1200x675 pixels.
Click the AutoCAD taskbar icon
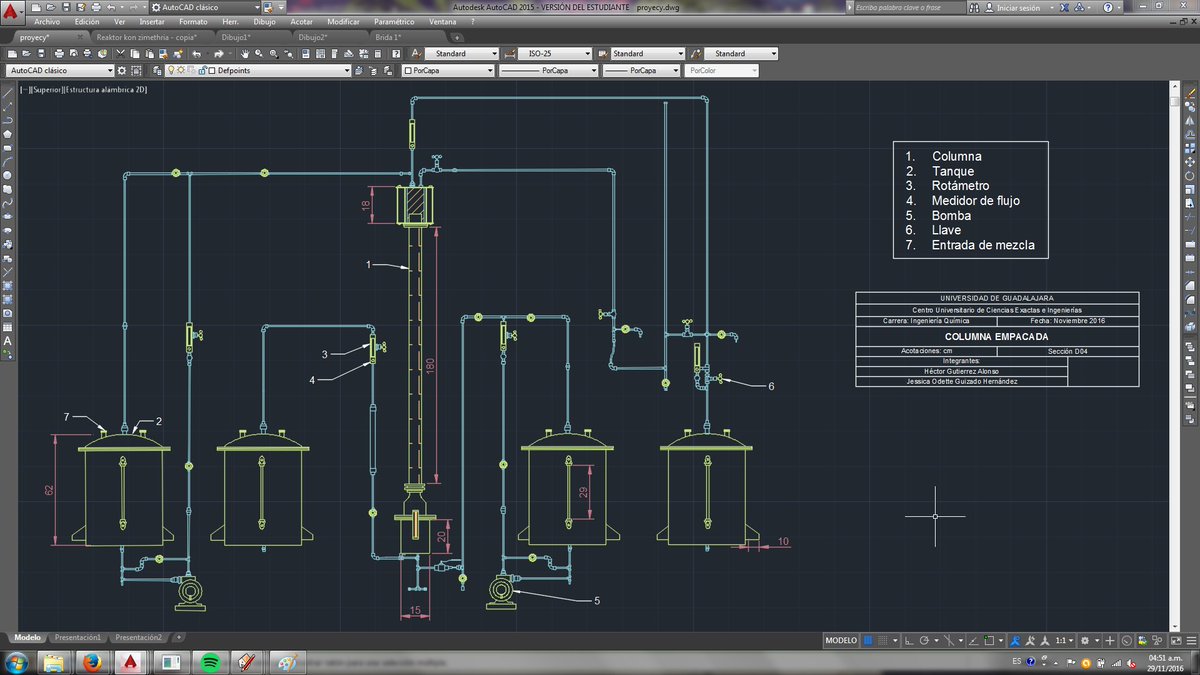point(131,662)
